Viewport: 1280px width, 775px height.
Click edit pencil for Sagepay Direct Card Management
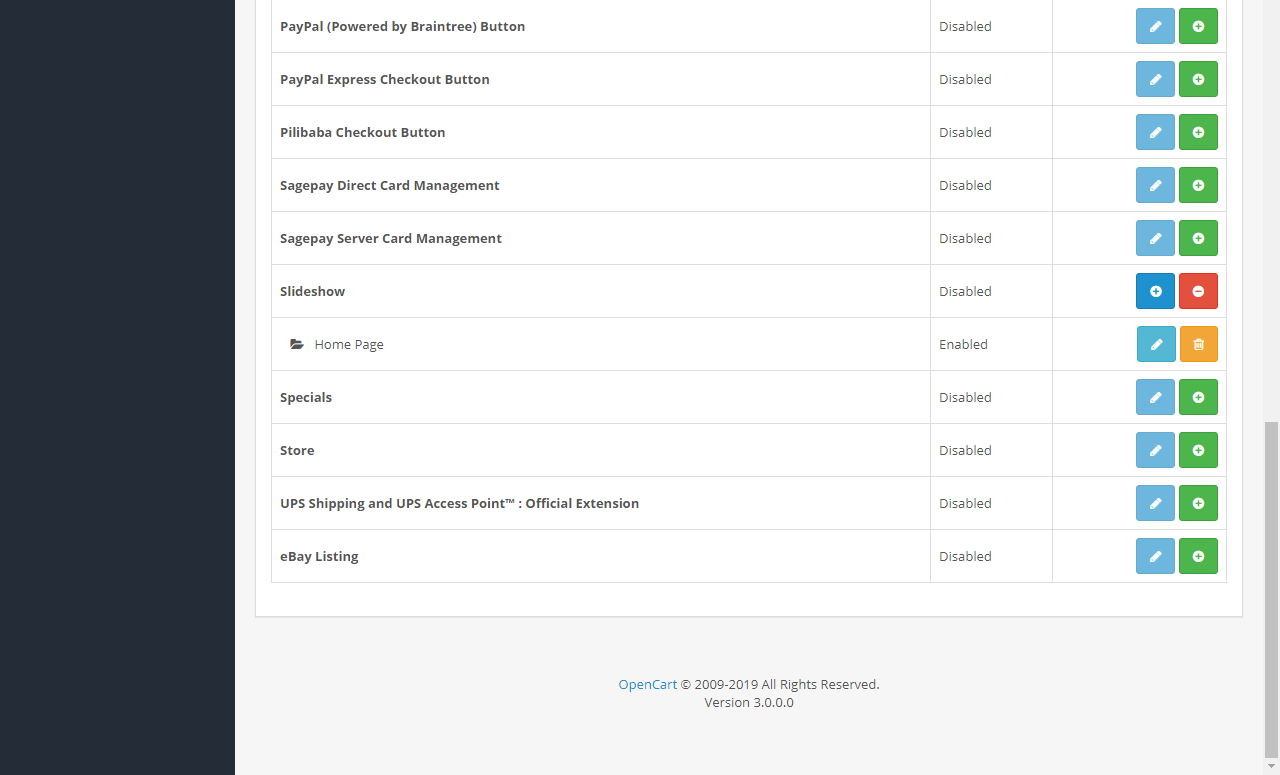point(1155,185)
